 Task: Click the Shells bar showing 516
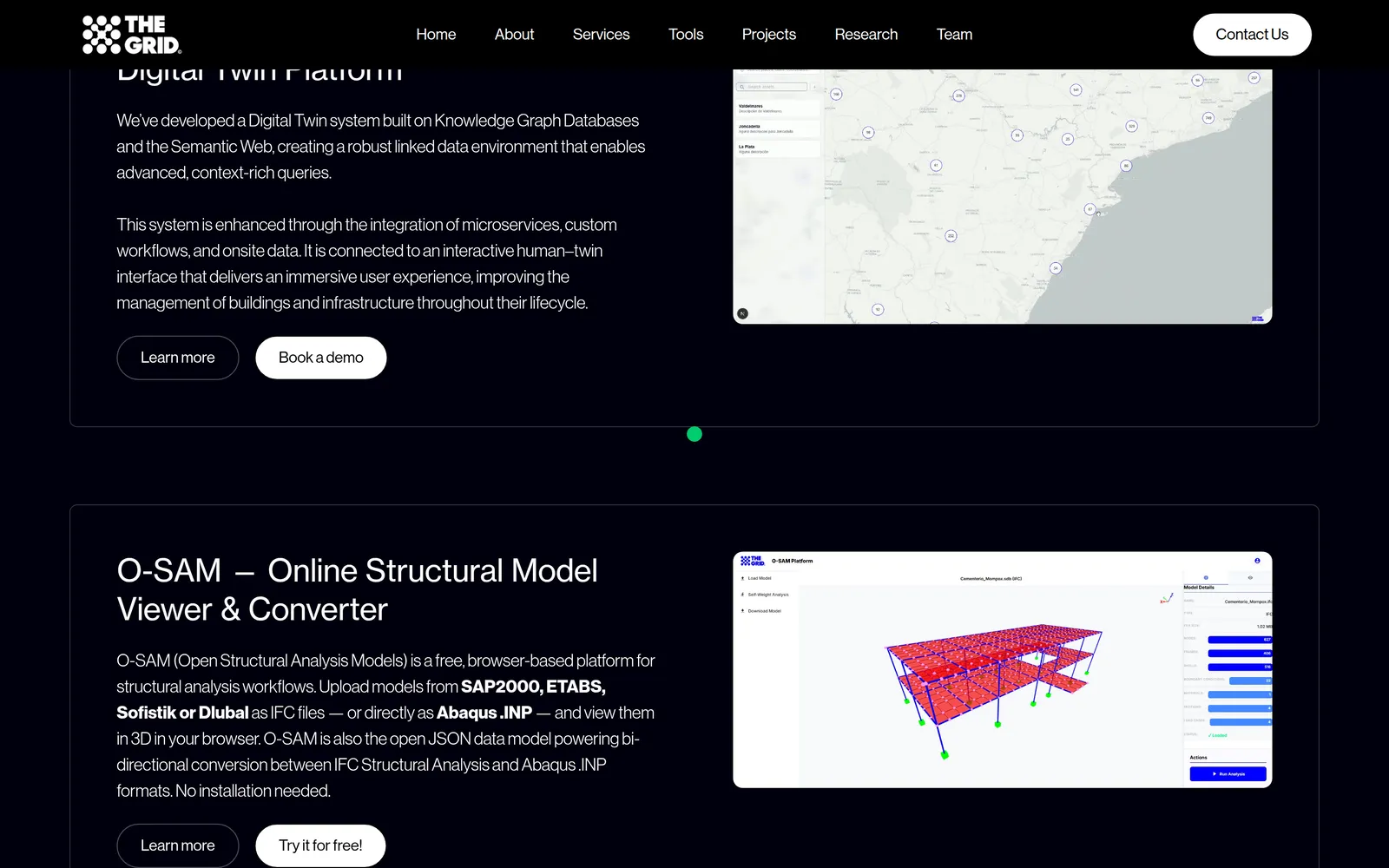point(1240,667)
